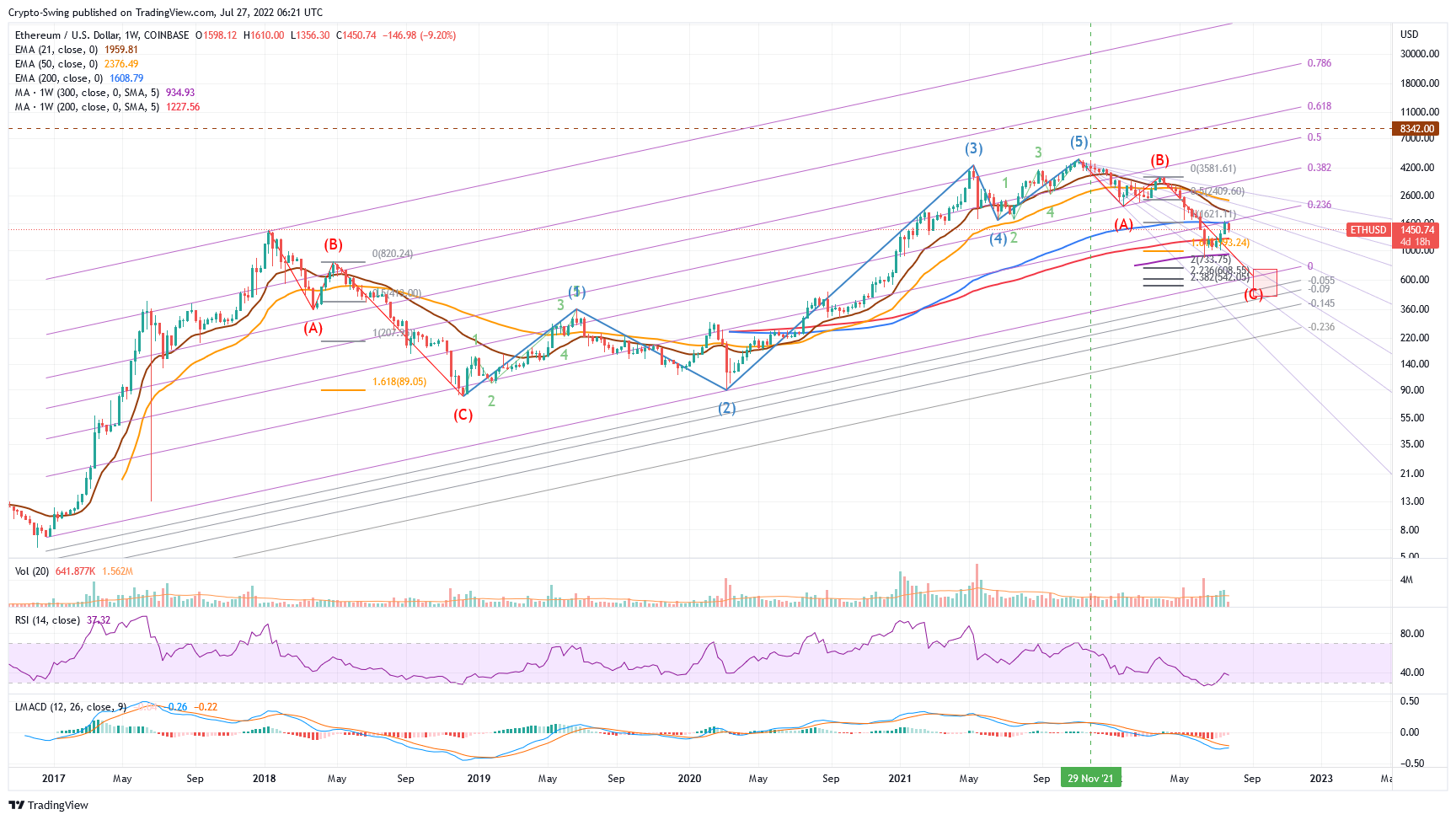
Task: Click the 0.5 channel level label
Action: (1314, 137)
